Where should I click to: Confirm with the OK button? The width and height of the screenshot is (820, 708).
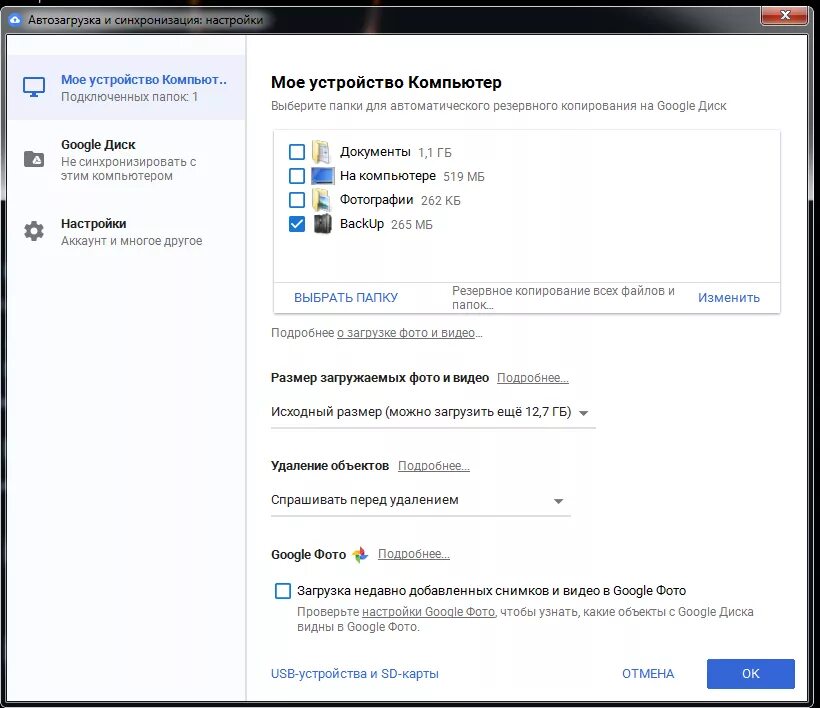click(x=750, y=673)
